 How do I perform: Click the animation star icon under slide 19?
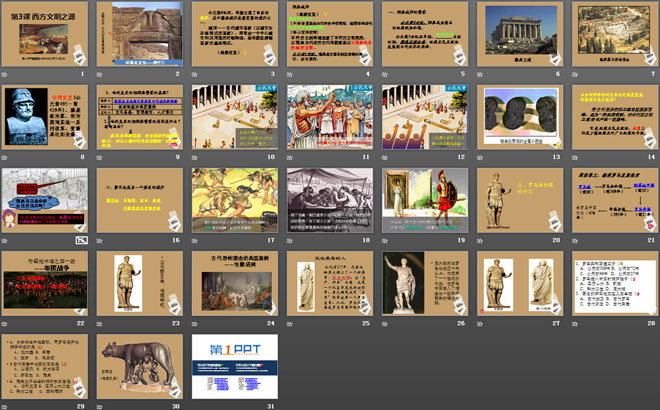[385, 240]
